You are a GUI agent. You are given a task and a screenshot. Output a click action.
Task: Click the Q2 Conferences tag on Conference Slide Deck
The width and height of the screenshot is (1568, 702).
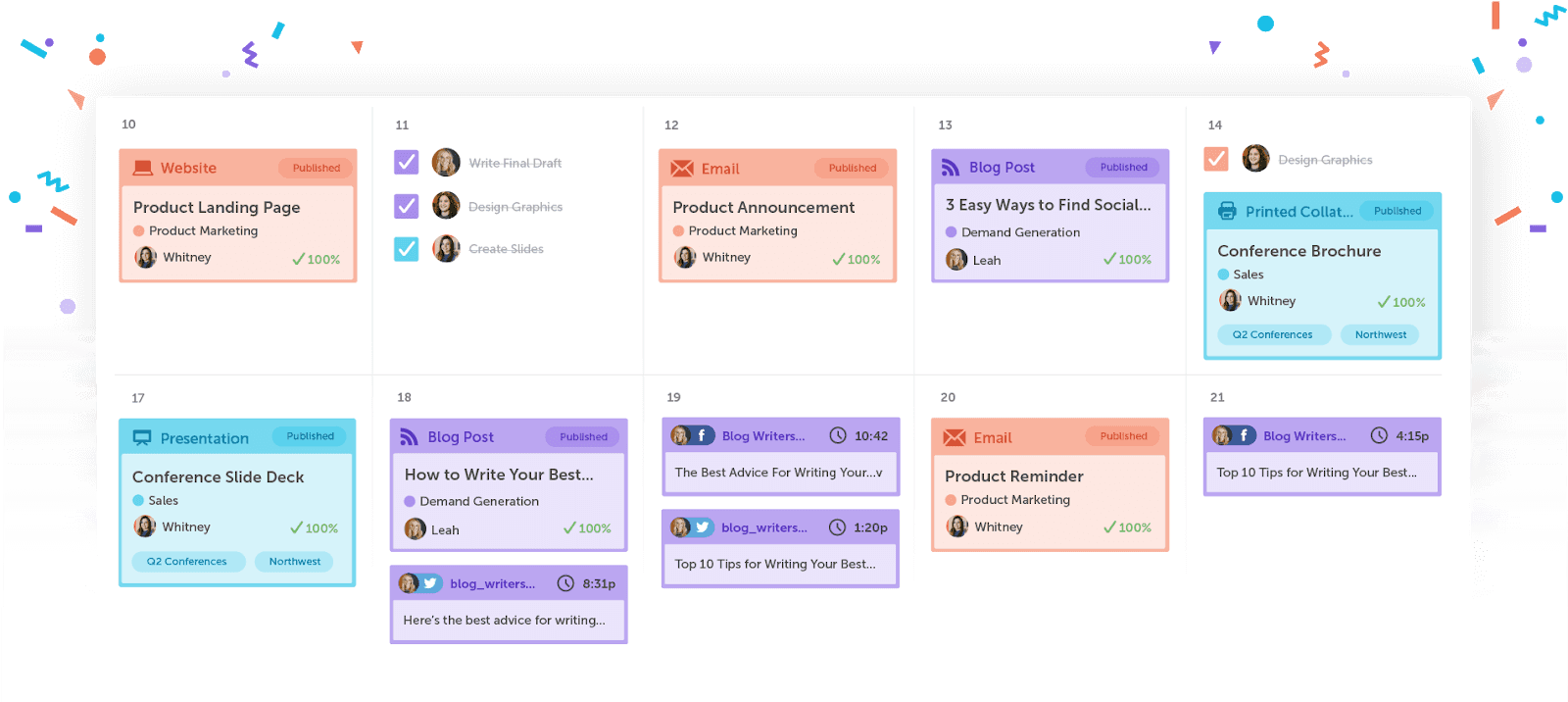tap(187, 562)
